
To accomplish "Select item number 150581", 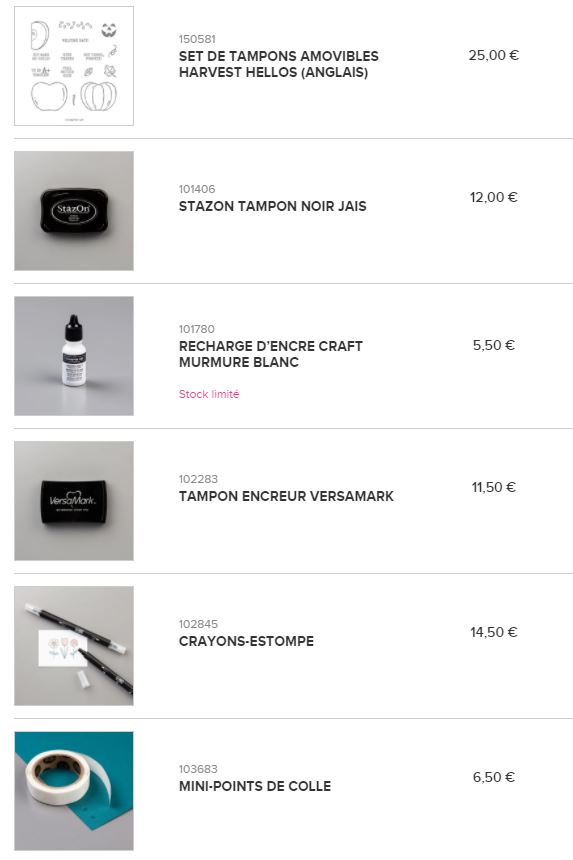I will [x=197, y=39].
